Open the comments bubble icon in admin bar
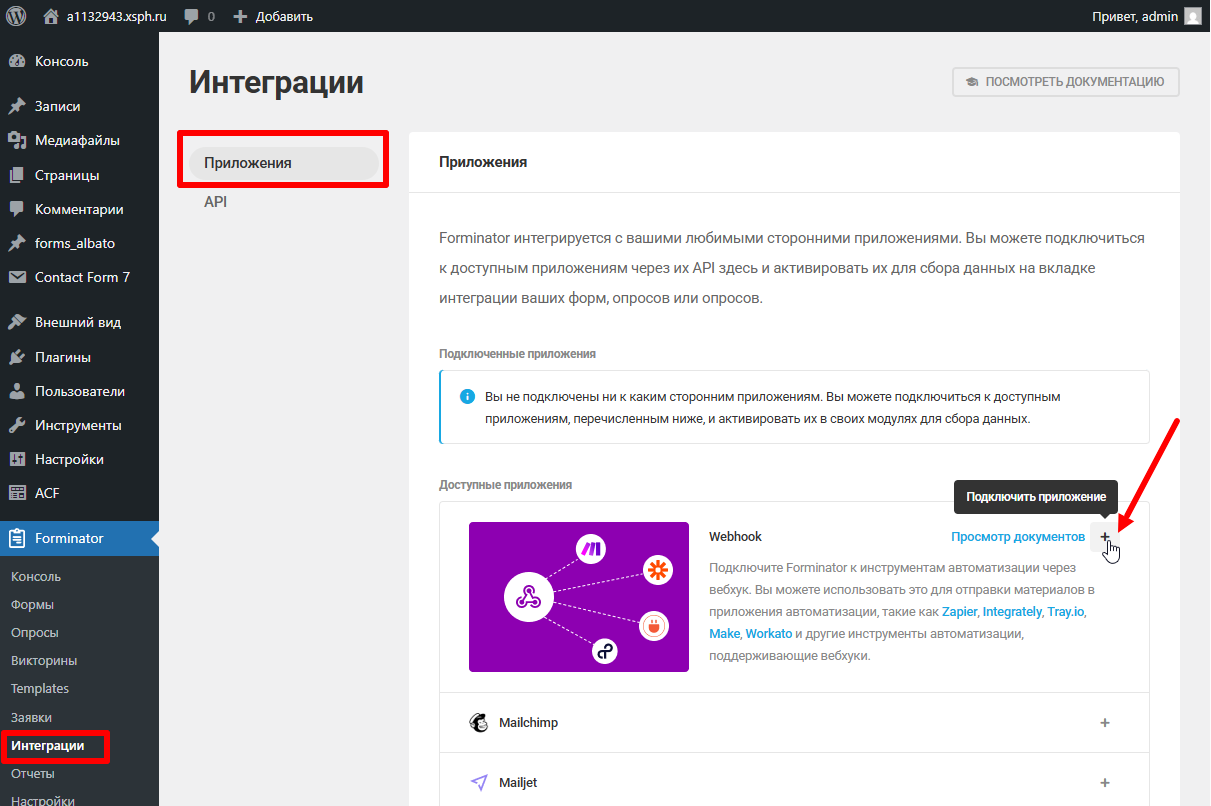The height and width of the screenshot is (806, 1211). (x=191, y=16)
